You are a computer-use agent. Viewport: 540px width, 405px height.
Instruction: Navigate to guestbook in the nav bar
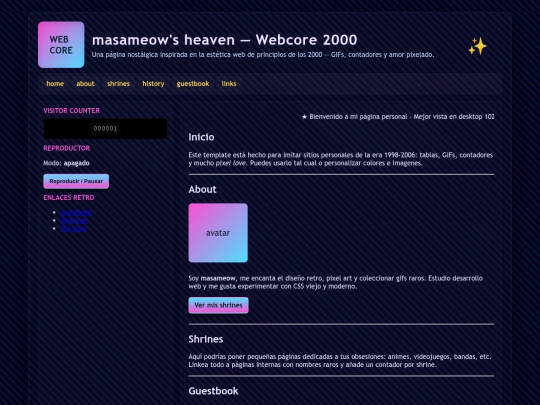(x=193, y=84)
